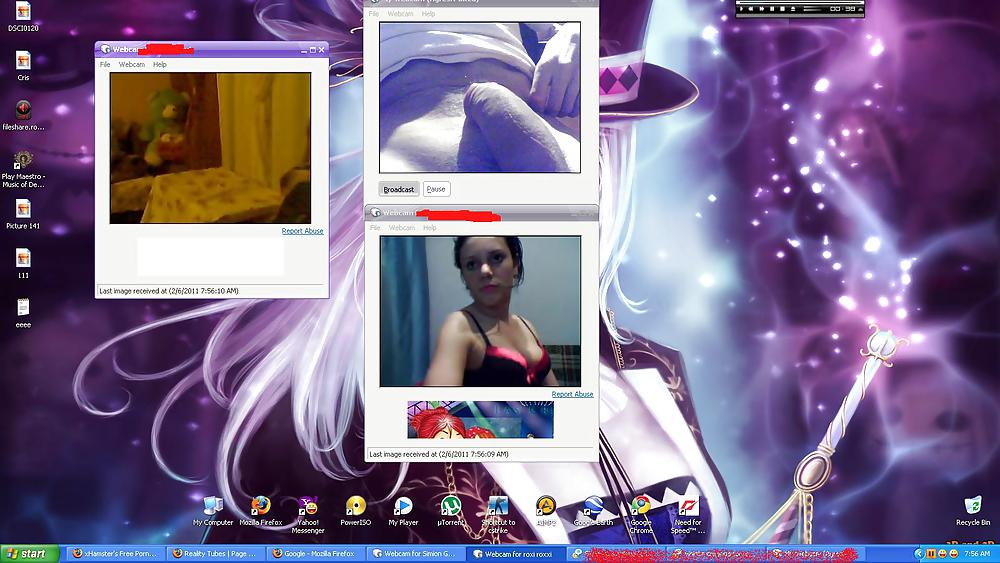Select the desktop file named 111
Image resolution: width=1000 pixels, height=563 pixels.
coord(23,264)
